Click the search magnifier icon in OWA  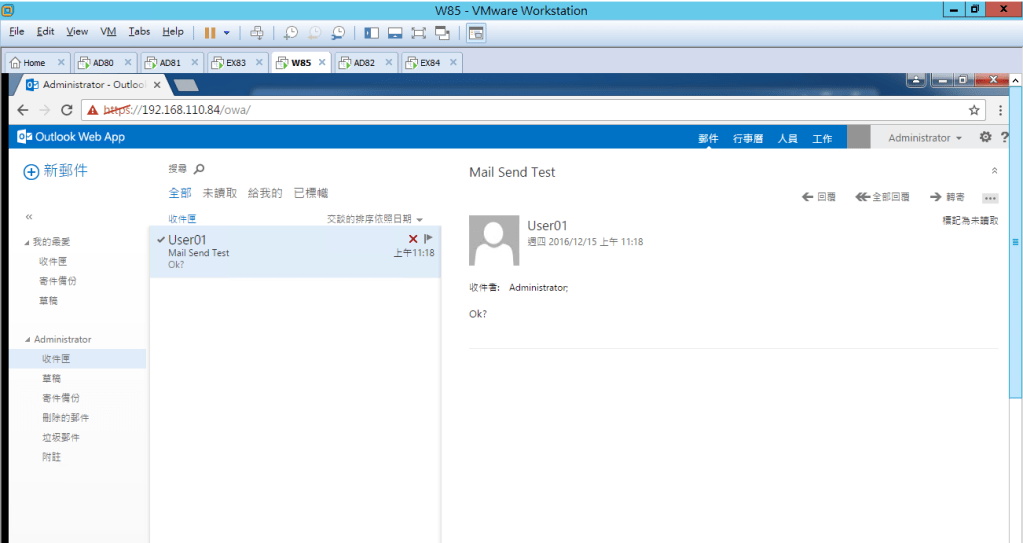[x=199, y=170]
